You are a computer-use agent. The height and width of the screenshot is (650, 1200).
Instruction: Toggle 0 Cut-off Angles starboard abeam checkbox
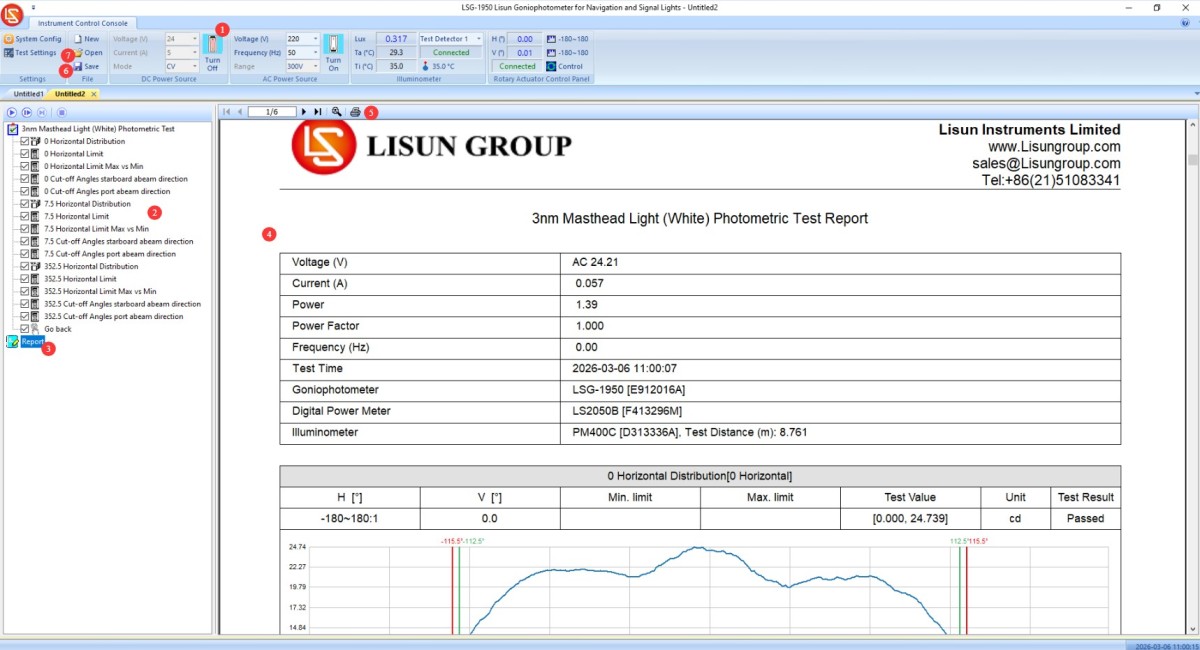[25, 179]
